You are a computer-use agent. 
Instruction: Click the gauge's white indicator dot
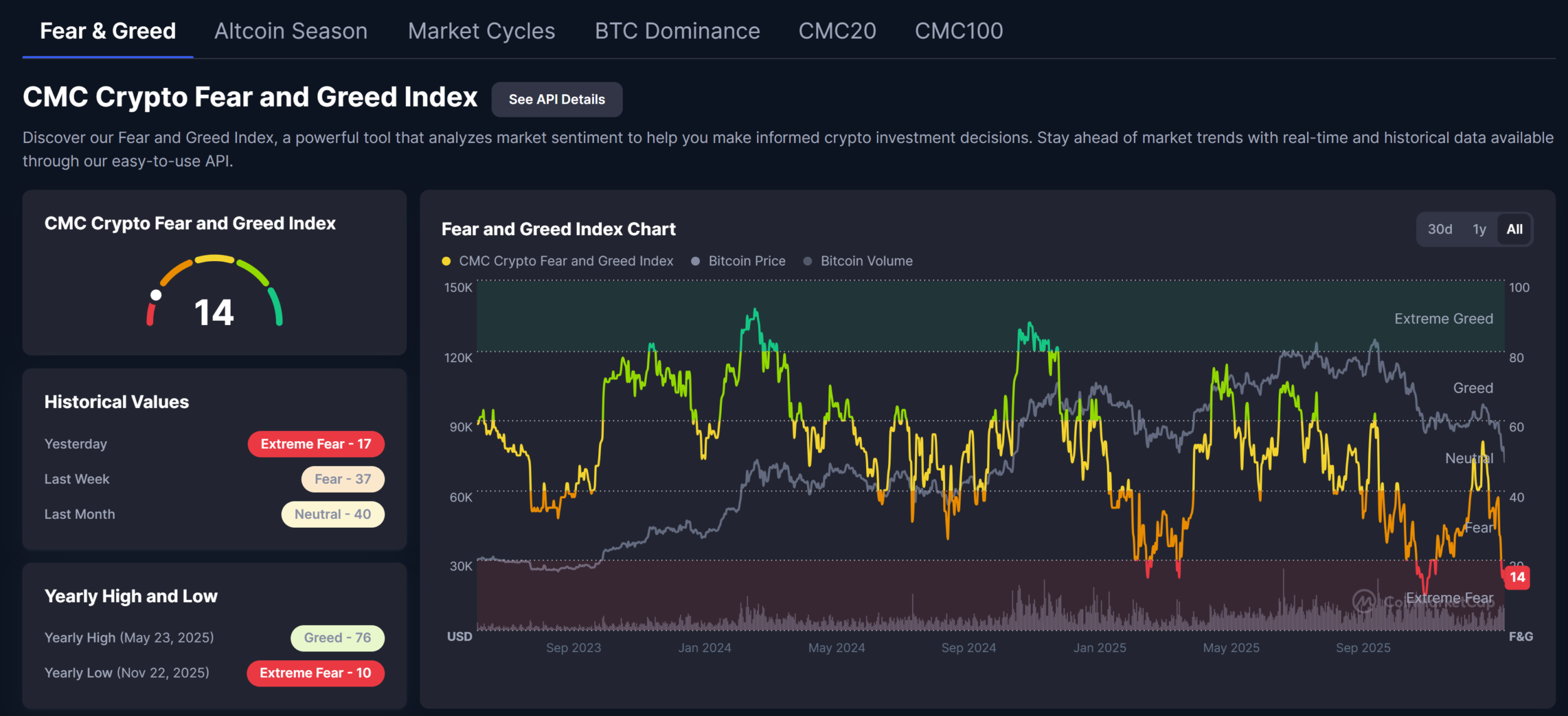click(156, 295)
